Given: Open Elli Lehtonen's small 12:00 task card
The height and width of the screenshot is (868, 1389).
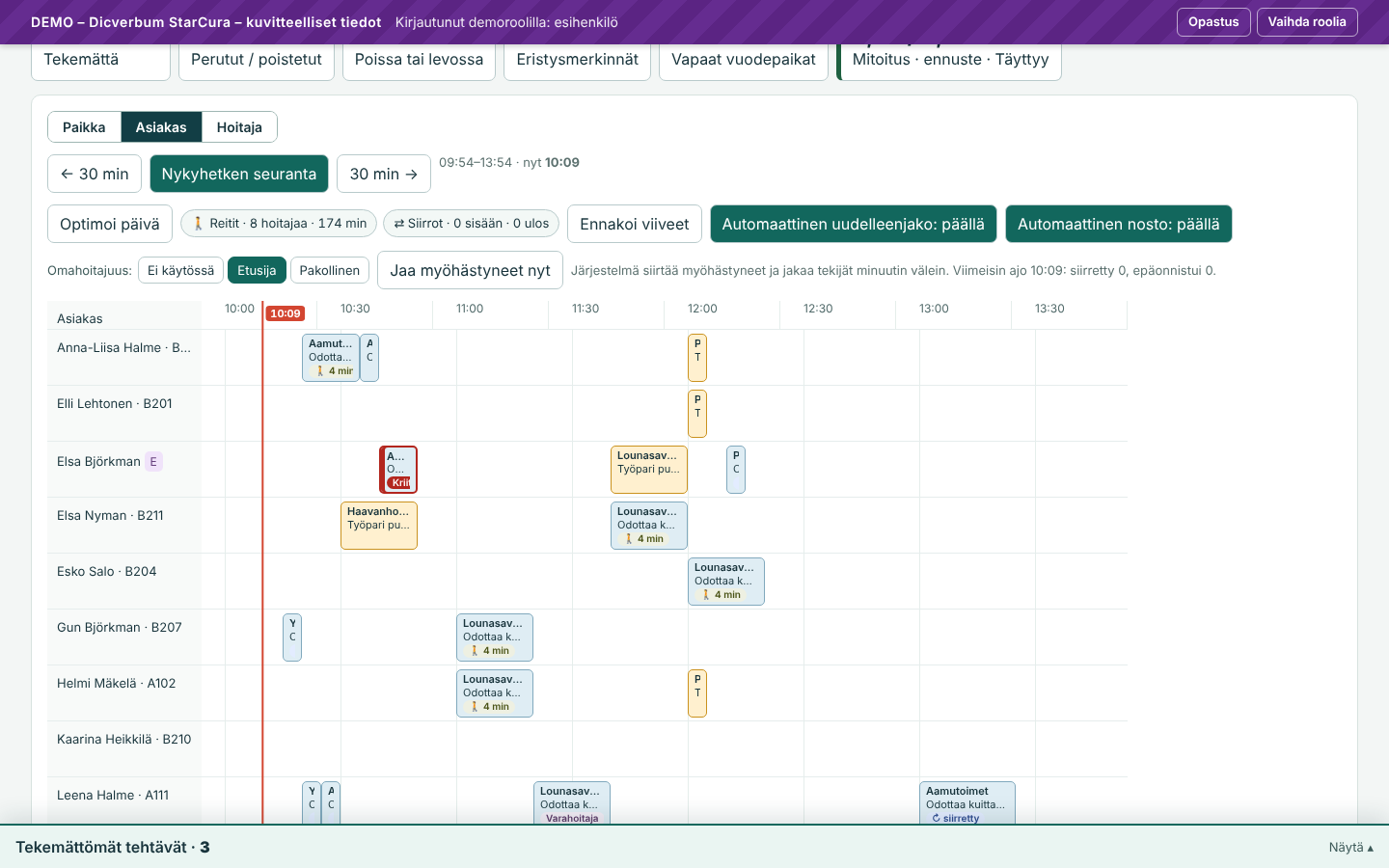Looking at the screenshot, I should point(697,414).
